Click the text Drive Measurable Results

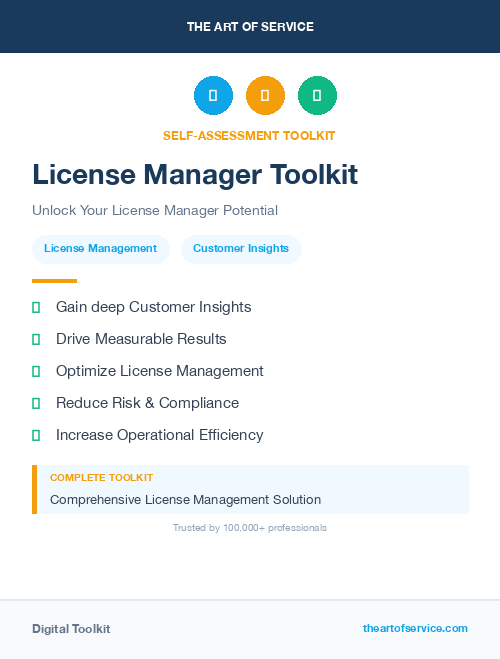coord(141,339)
